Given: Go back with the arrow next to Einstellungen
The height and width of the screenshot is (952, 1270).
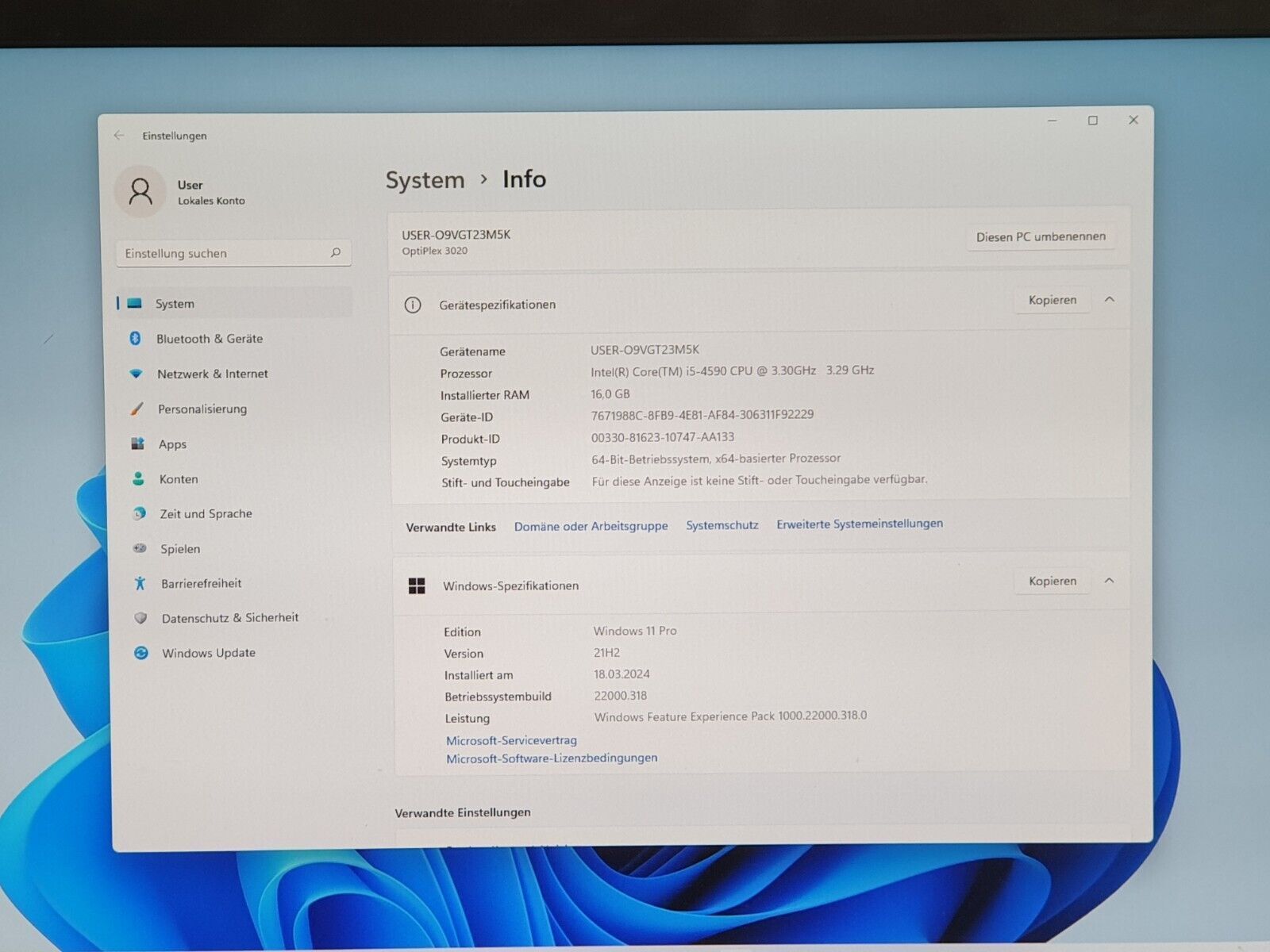Looking at the screenshot, I should click(x=119, y=136).
